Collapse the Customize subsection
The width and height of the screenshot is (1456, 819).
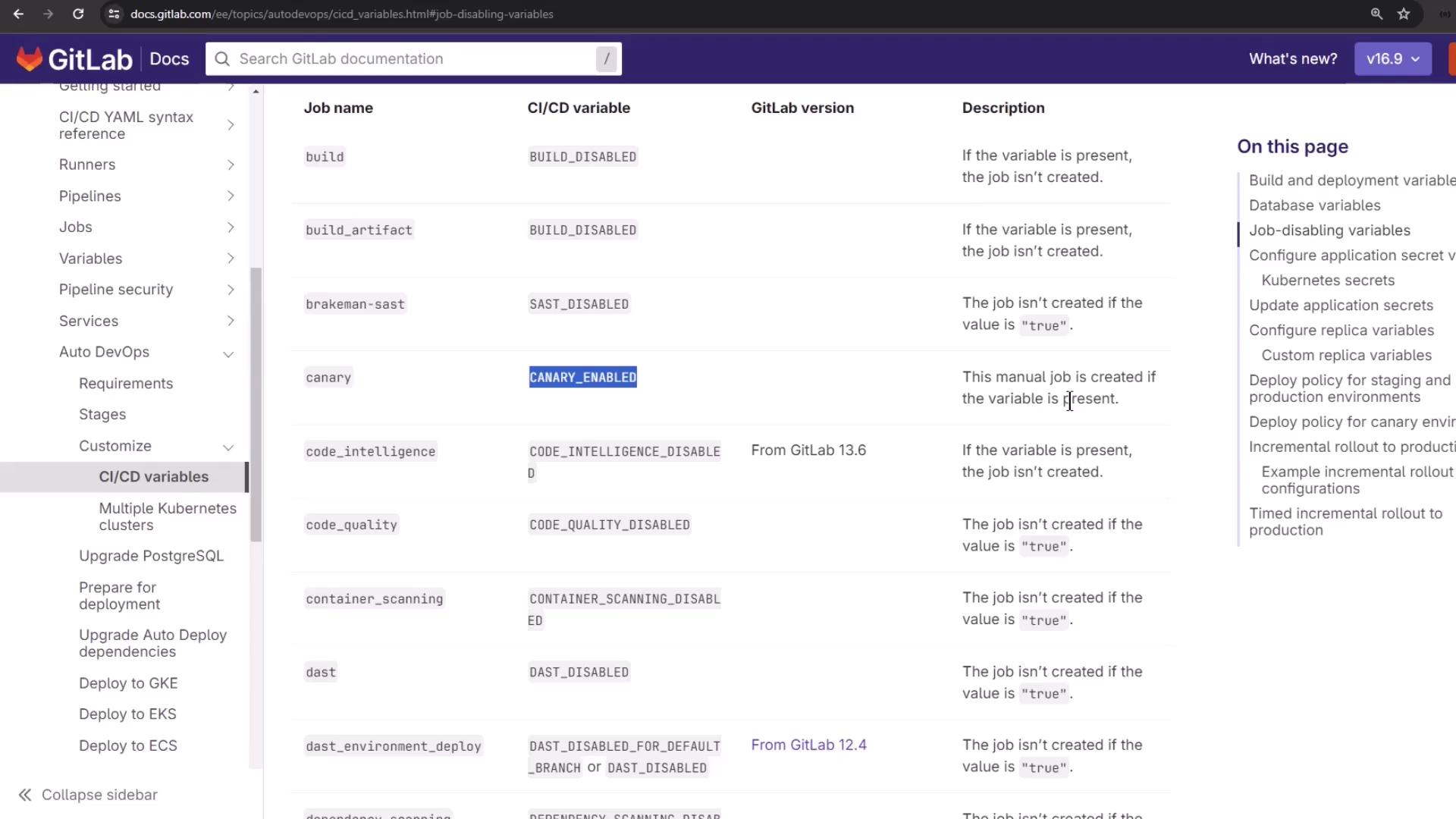(x=228, y=447)
